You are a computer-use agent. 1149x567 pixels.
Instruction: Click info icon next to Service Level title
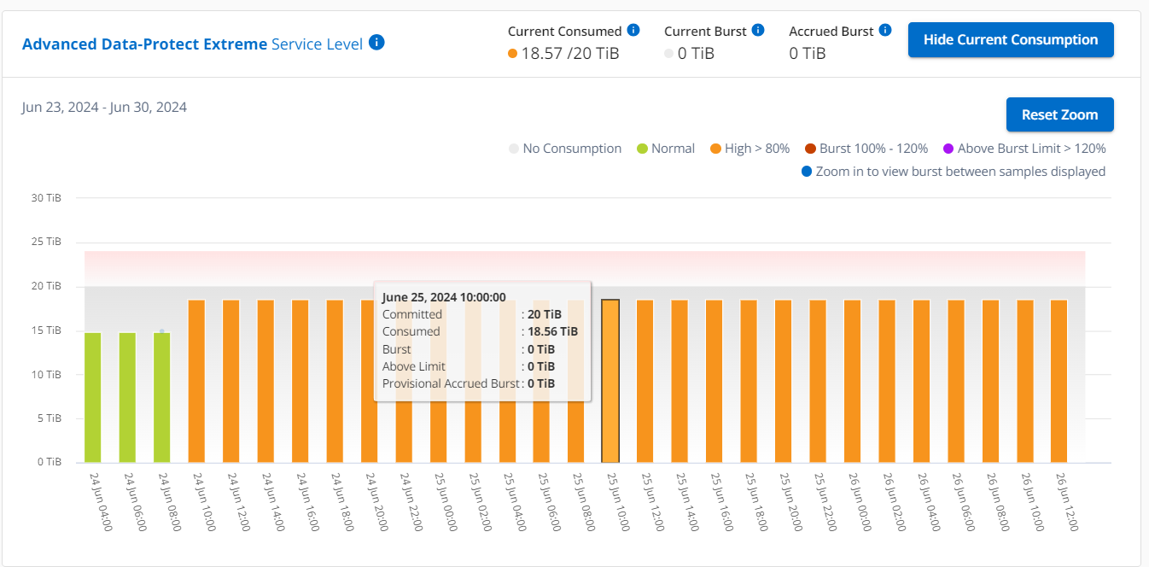(376, 43)
